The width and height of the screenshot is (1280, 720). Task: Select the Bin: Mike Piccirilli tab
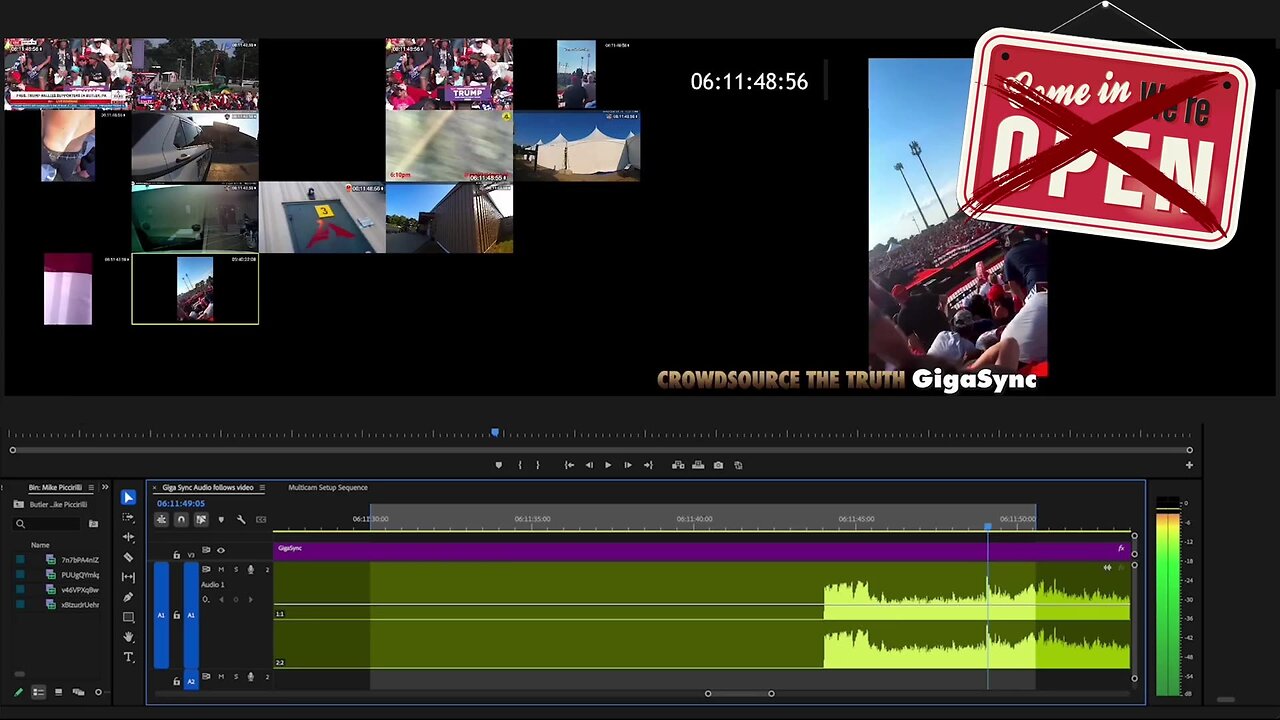pyautogui.click(x=55, y=487)
